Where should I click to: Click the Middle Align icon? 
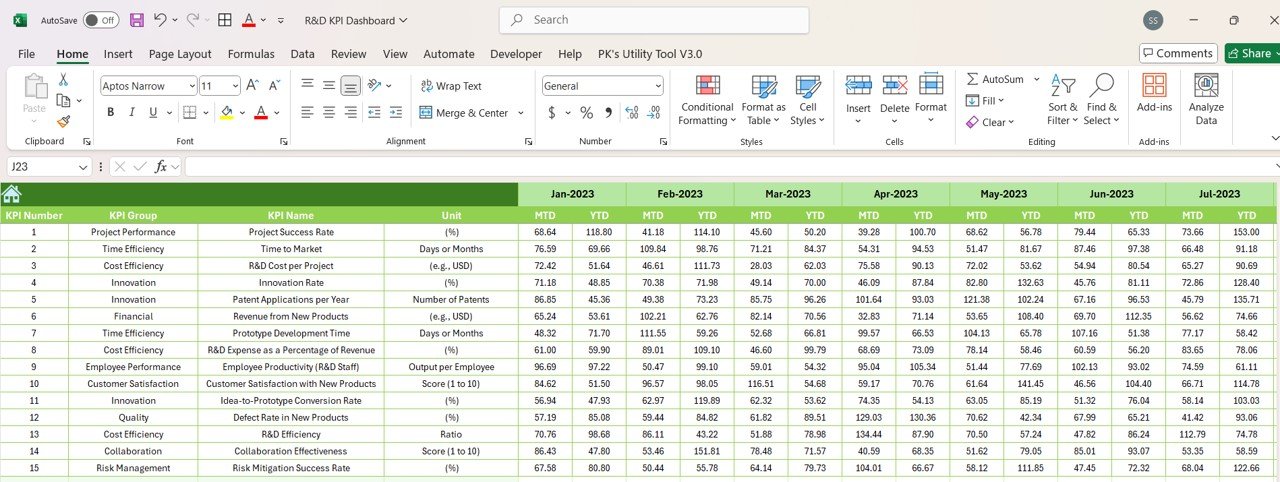[329, 85]
